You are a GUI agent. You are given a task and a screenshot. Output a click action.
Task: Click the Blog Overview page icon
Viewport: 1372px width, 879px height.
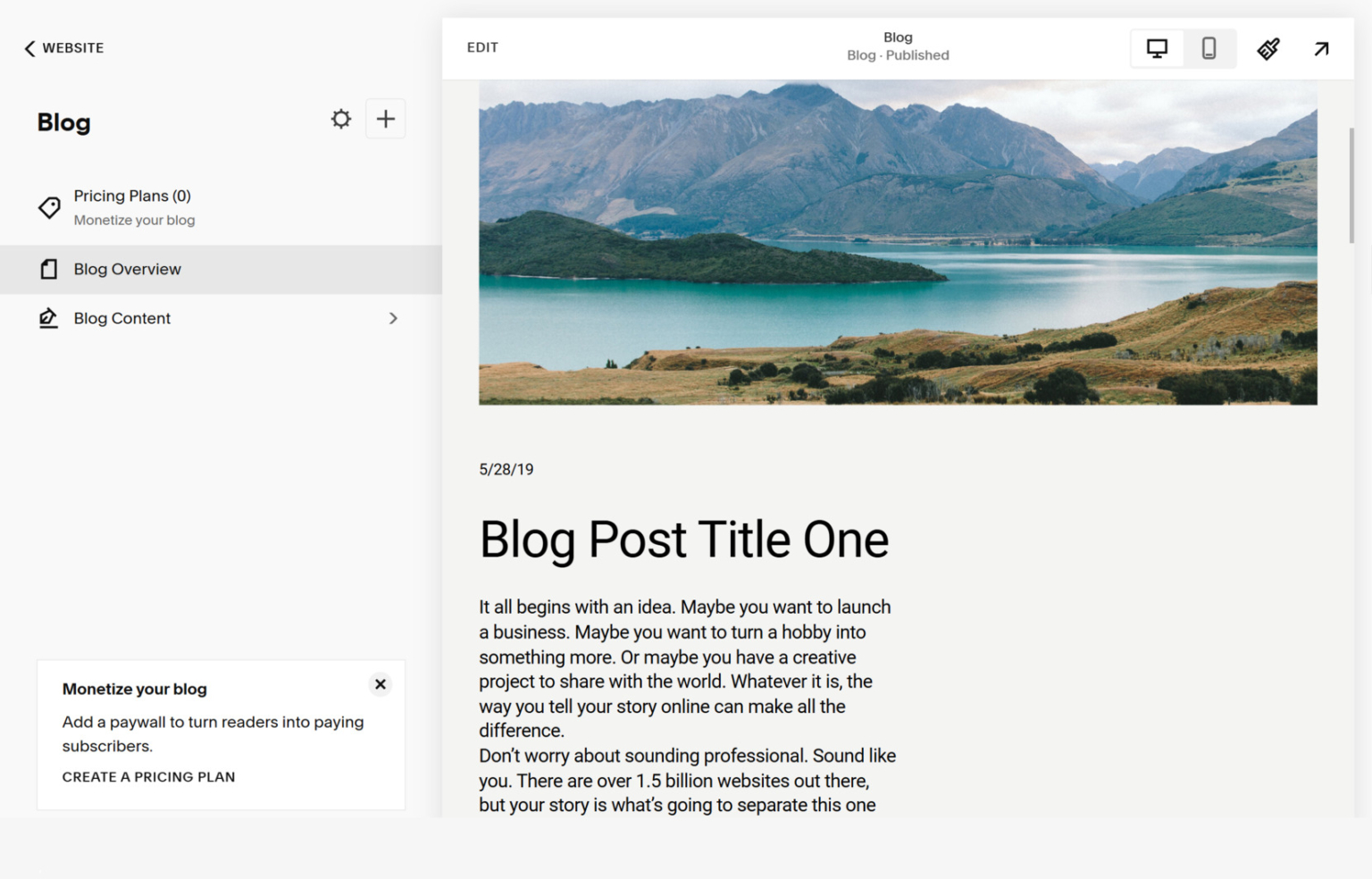48,269
